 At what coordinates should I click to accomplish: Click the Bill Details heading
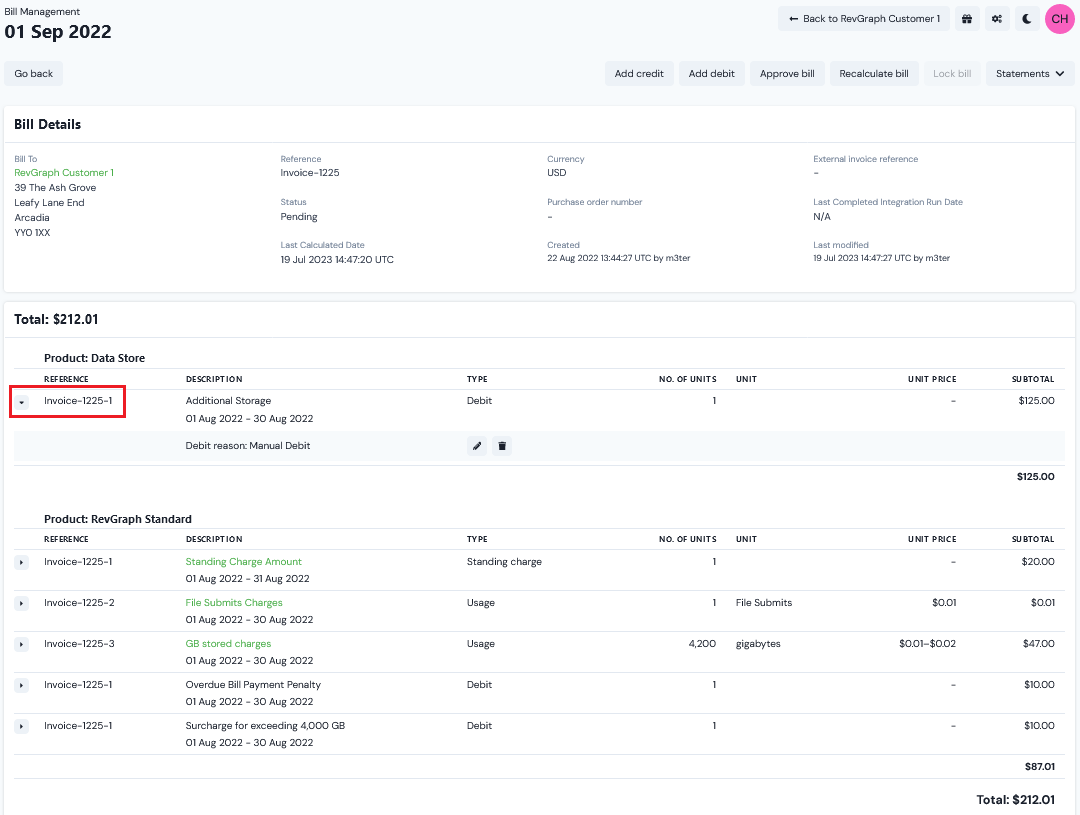[48, 125]
